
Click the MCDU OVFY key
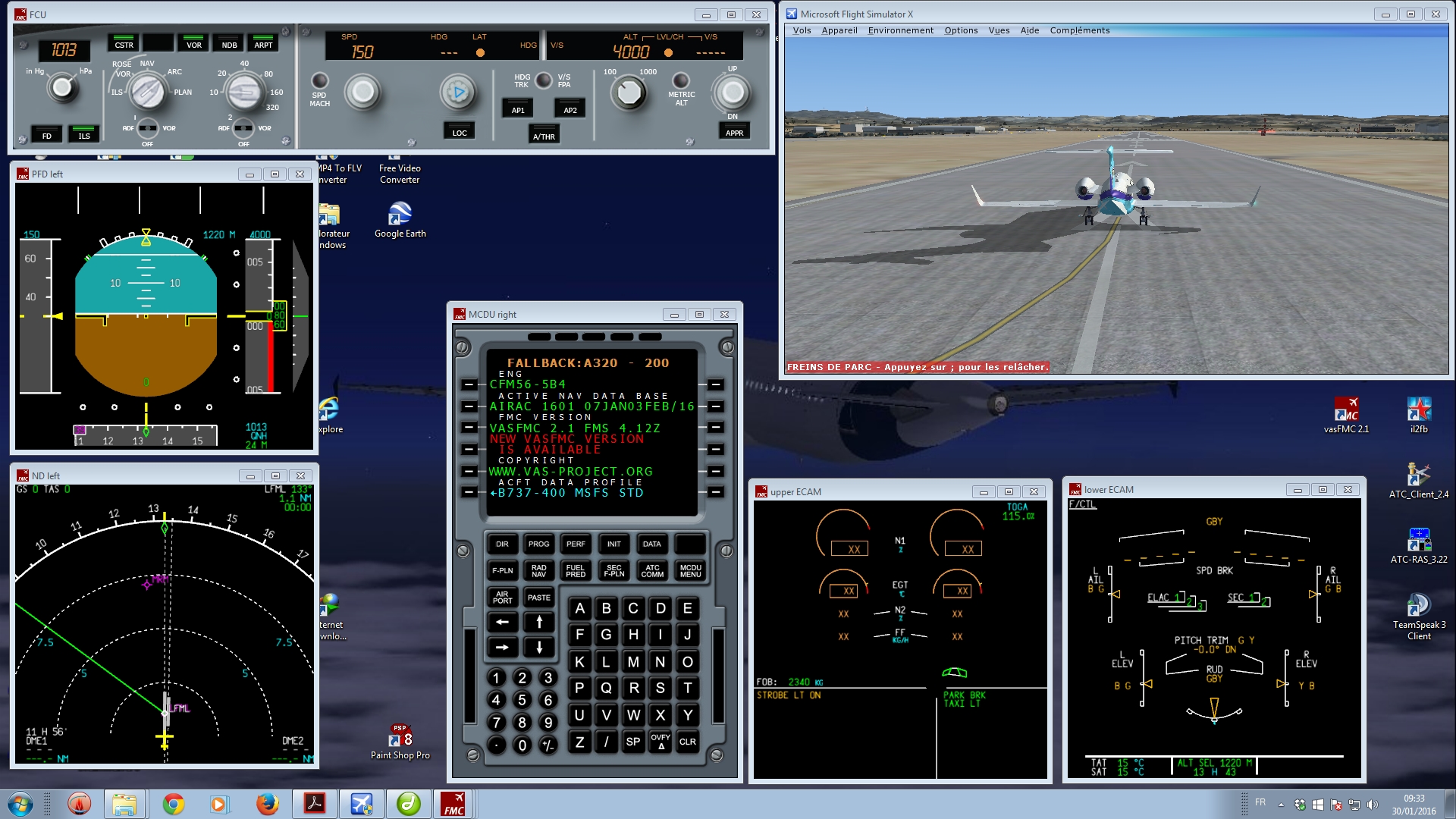(661, 742)
